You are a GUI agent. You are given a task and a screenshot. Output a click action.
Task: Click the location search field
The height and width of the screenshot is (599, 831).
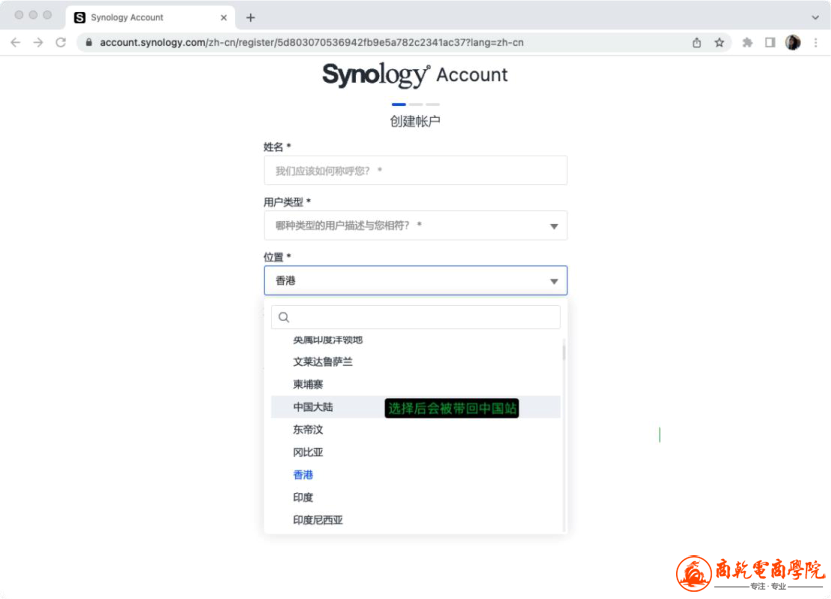pos(416,317)
